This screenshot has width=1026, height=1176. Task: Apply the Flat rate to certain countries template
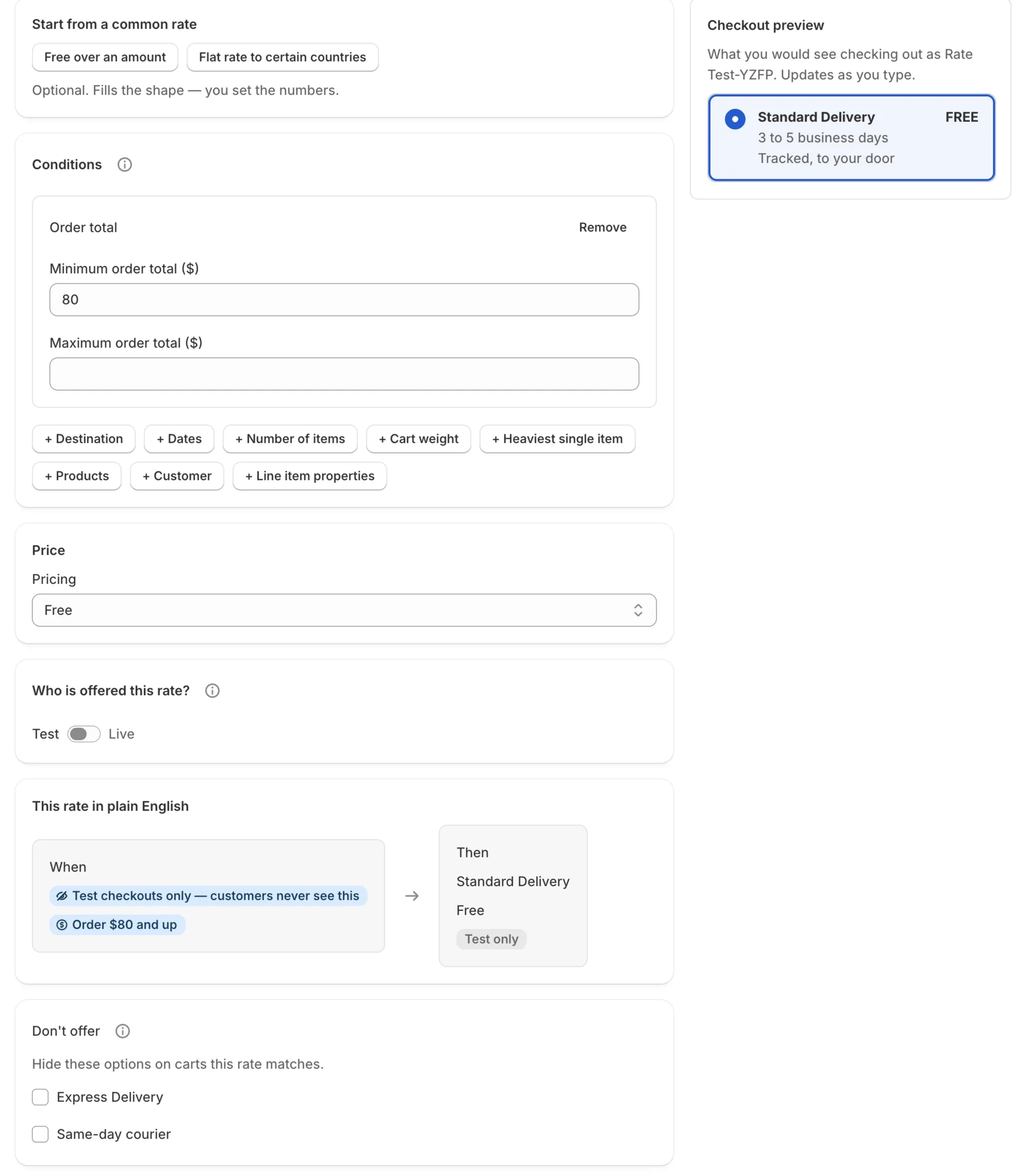(282, 57)
